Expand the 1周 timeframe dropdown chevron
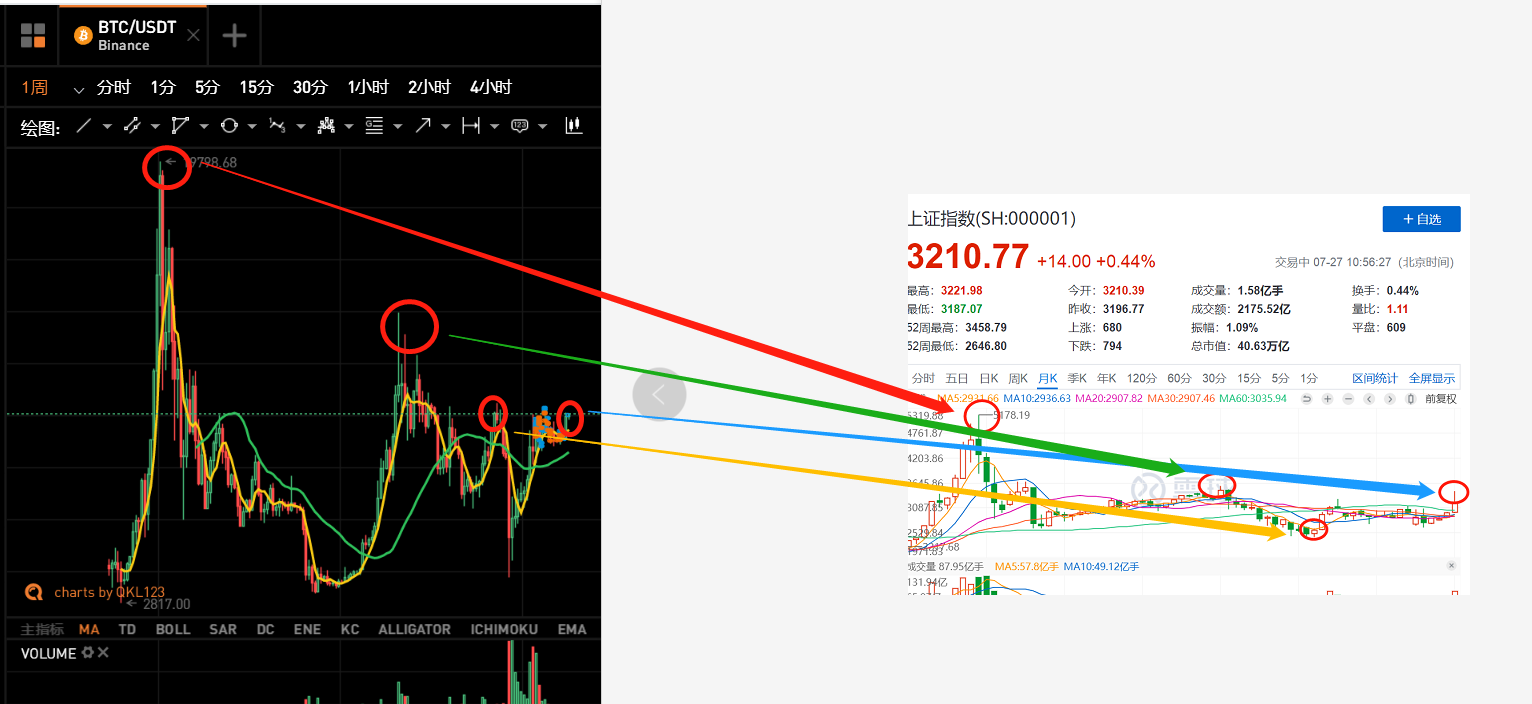The height and width of the screenshot is (704, 1532). pos(79,89)
